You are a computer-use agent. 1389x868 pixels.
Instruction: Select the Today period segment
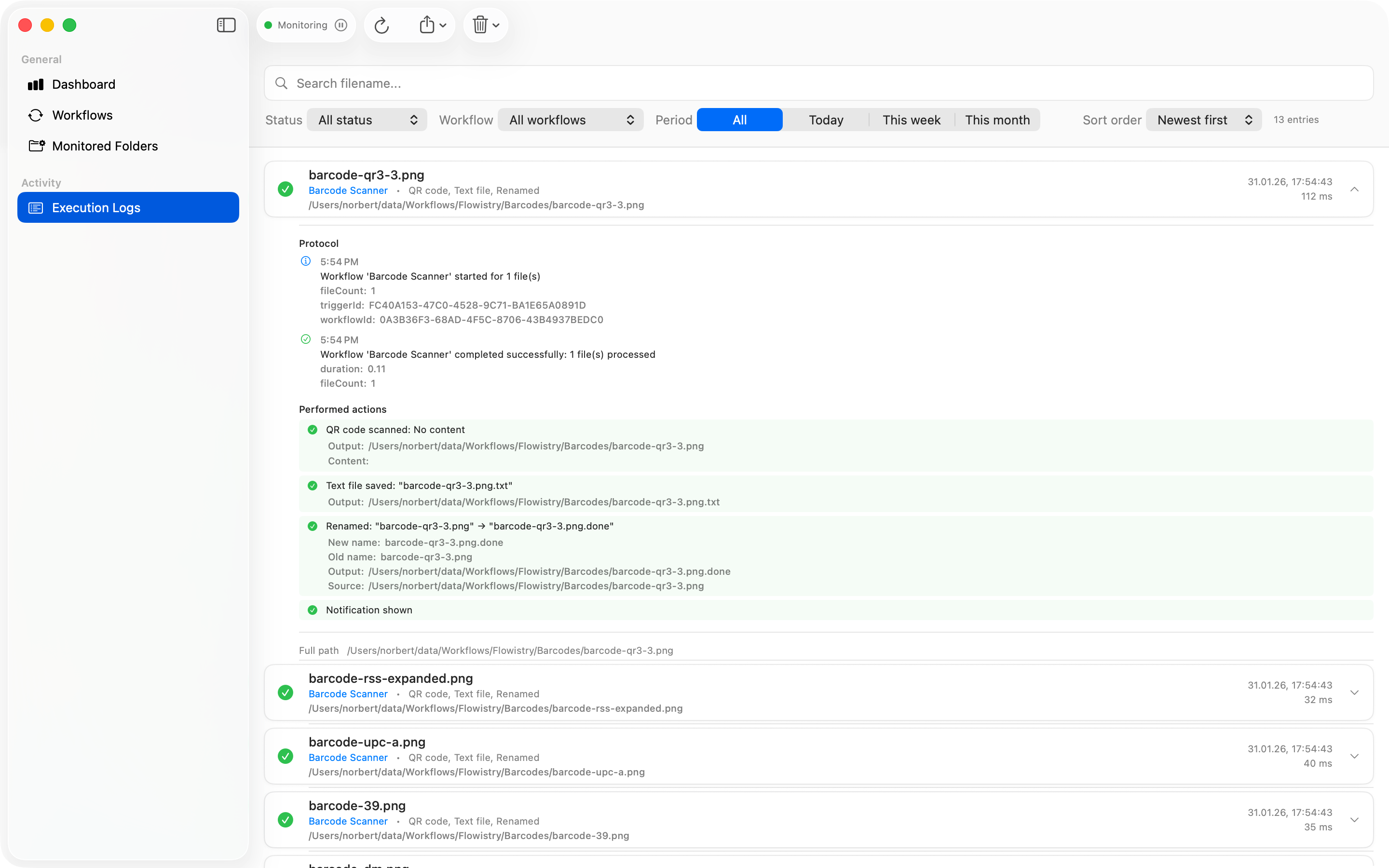(x=826, y=120)
